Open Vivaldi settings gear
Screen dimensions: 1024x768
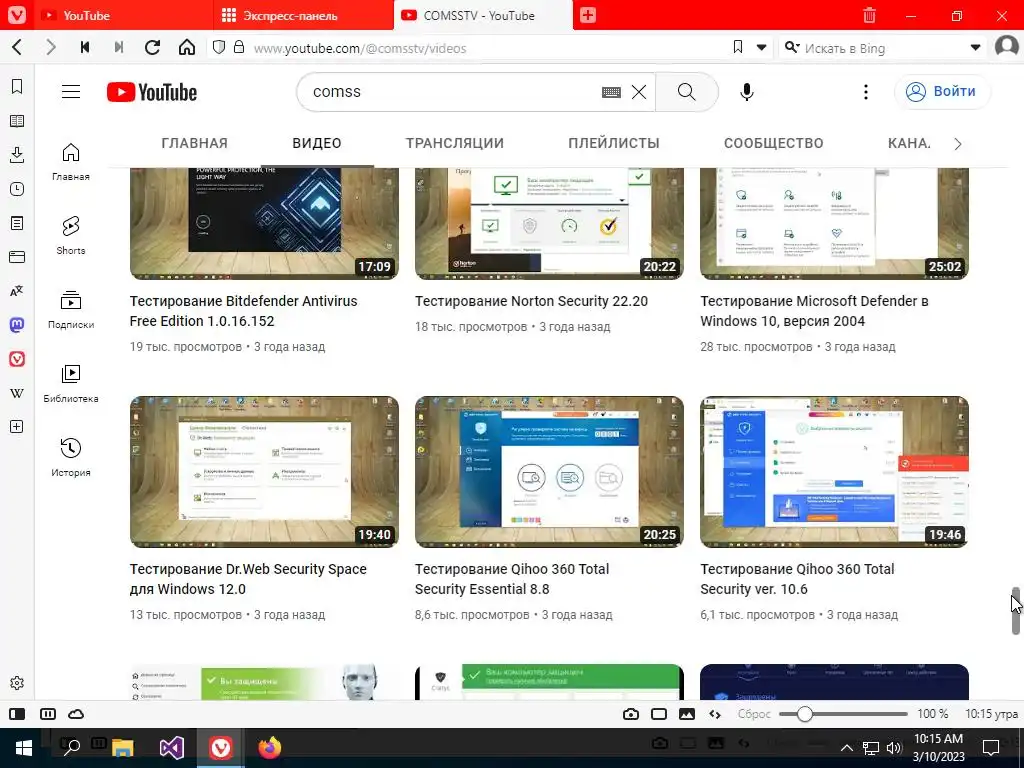tap(17, 683)
